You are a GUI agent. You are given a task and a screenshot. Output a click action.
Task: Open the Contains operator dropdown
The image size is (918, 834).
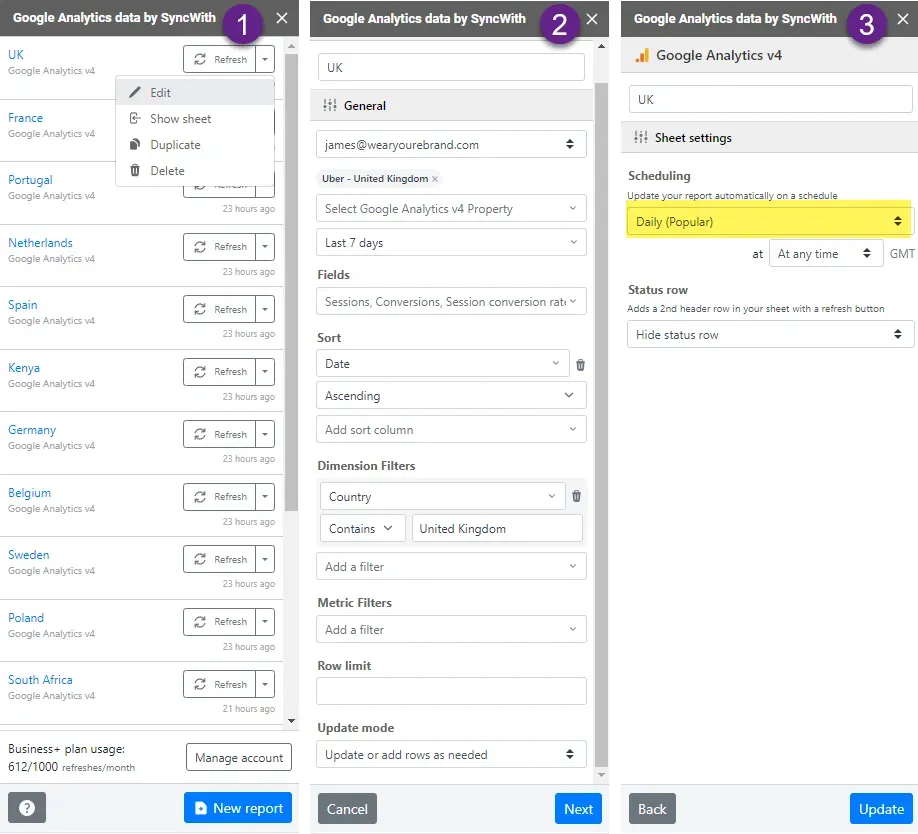coord(362,528)
